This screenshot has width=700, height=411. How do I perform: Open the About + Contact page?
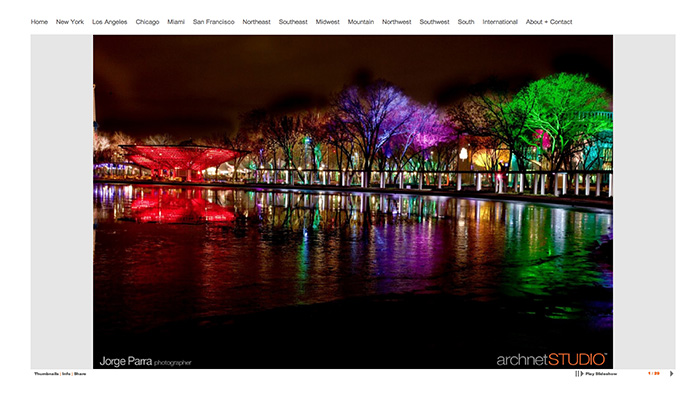(549, 21)
